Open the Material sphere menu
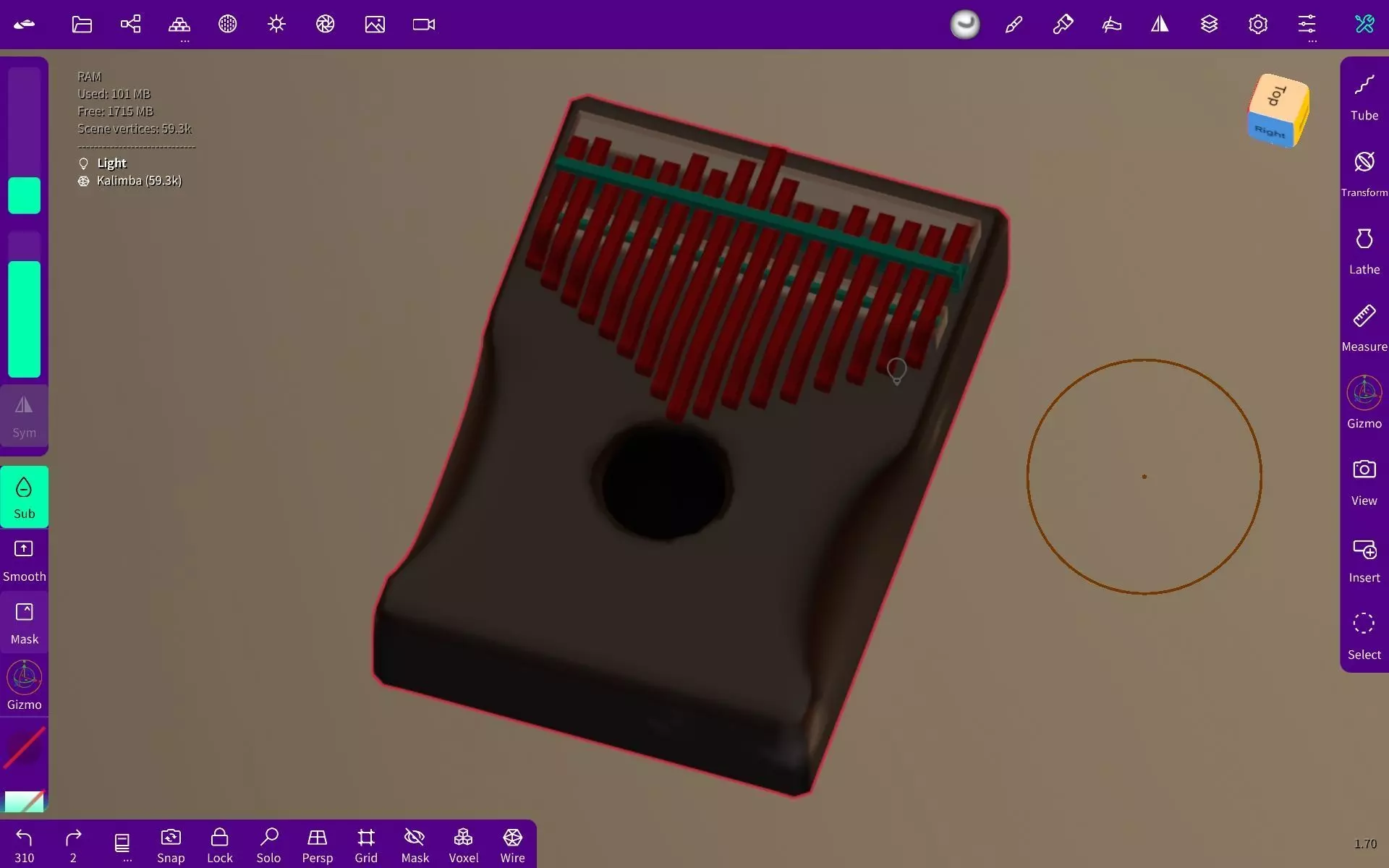Screen dimensions: 1389x868 coord(228,25)
